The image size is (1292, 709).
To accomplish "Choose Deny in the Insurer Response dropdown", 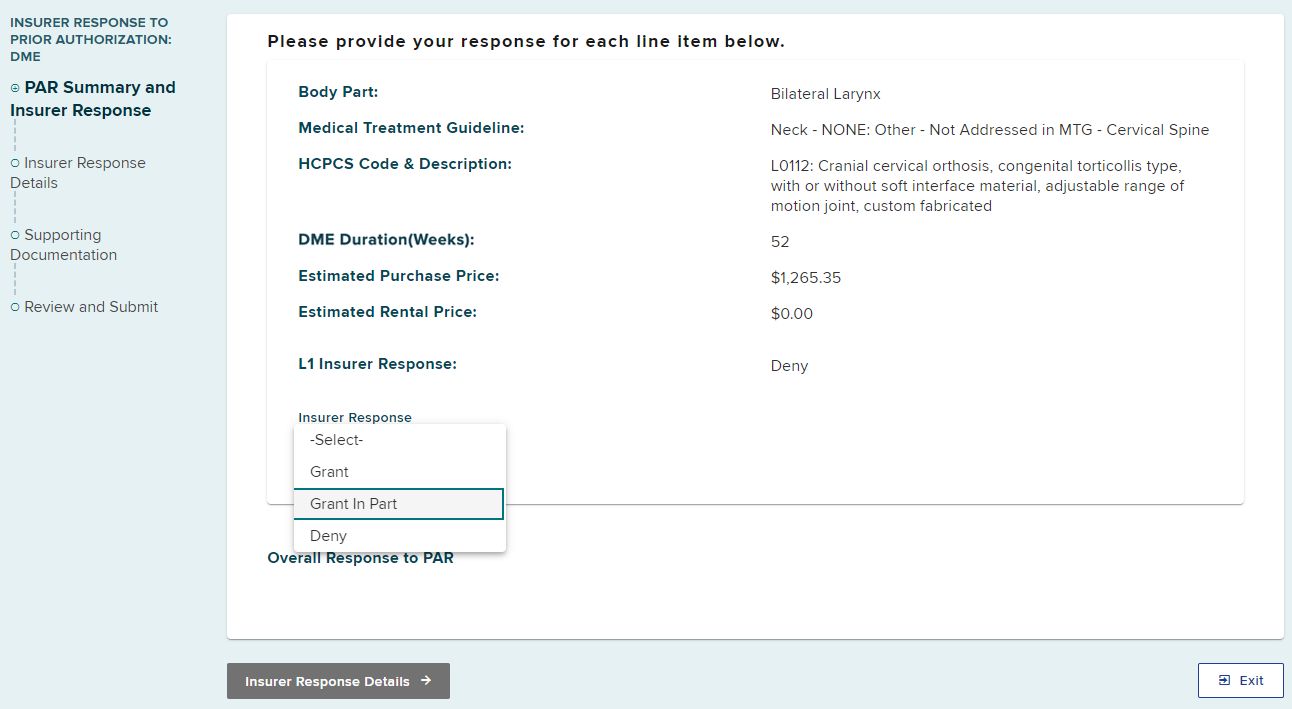I will point(328,536).
